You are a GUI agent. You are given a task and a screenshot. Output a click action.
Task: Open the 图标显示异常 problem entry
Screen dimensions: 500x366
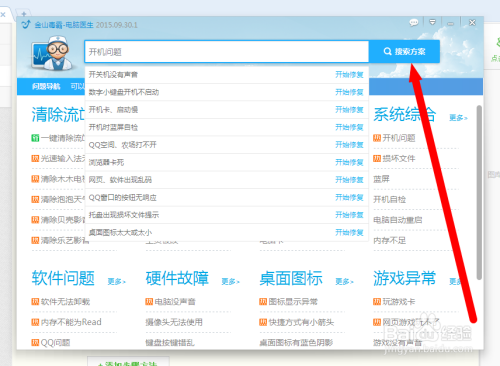[x=293, y=302]
